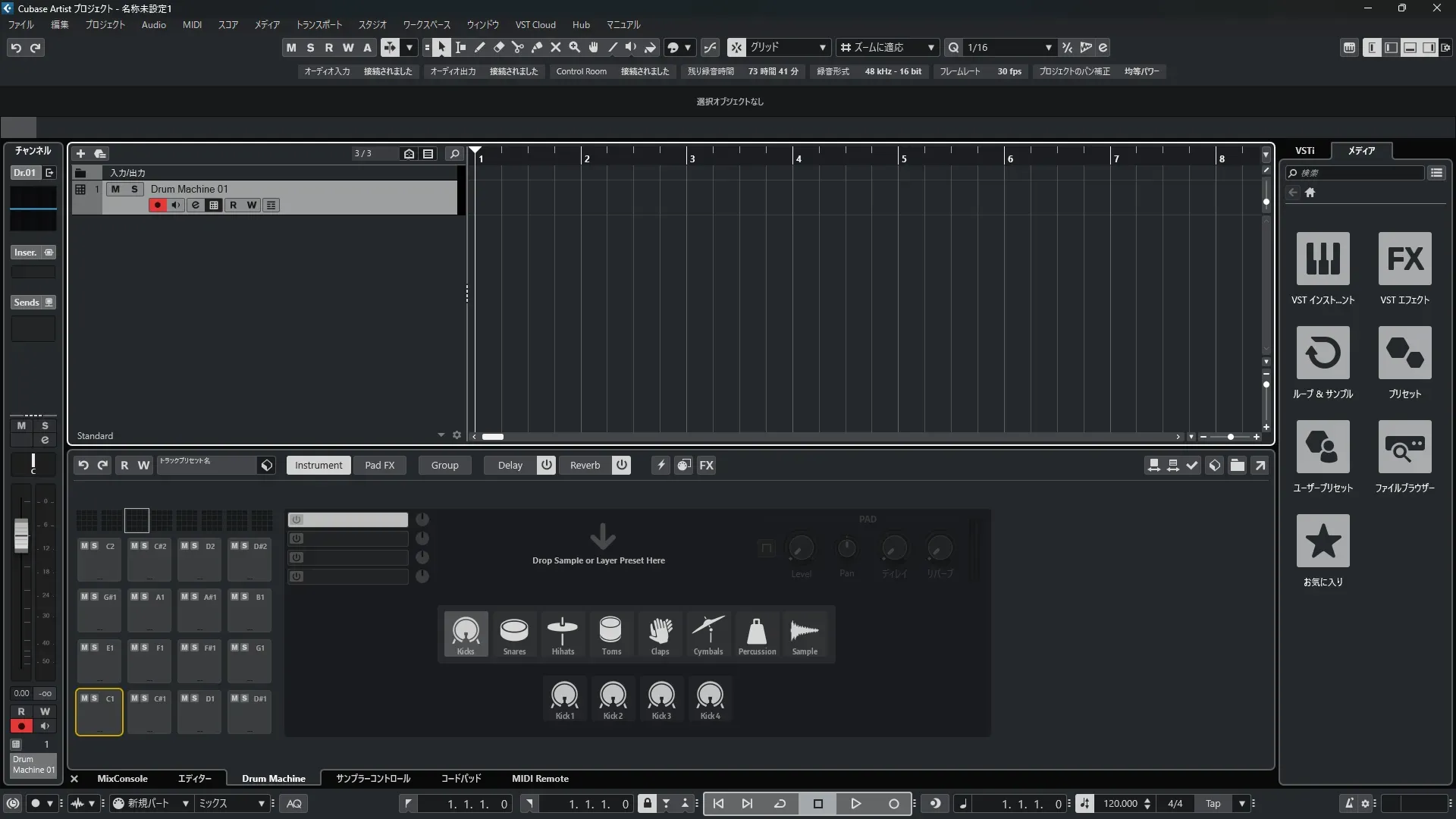1456x819 pixels.
Task: Toggle the Delay power button
Action: 546,465
